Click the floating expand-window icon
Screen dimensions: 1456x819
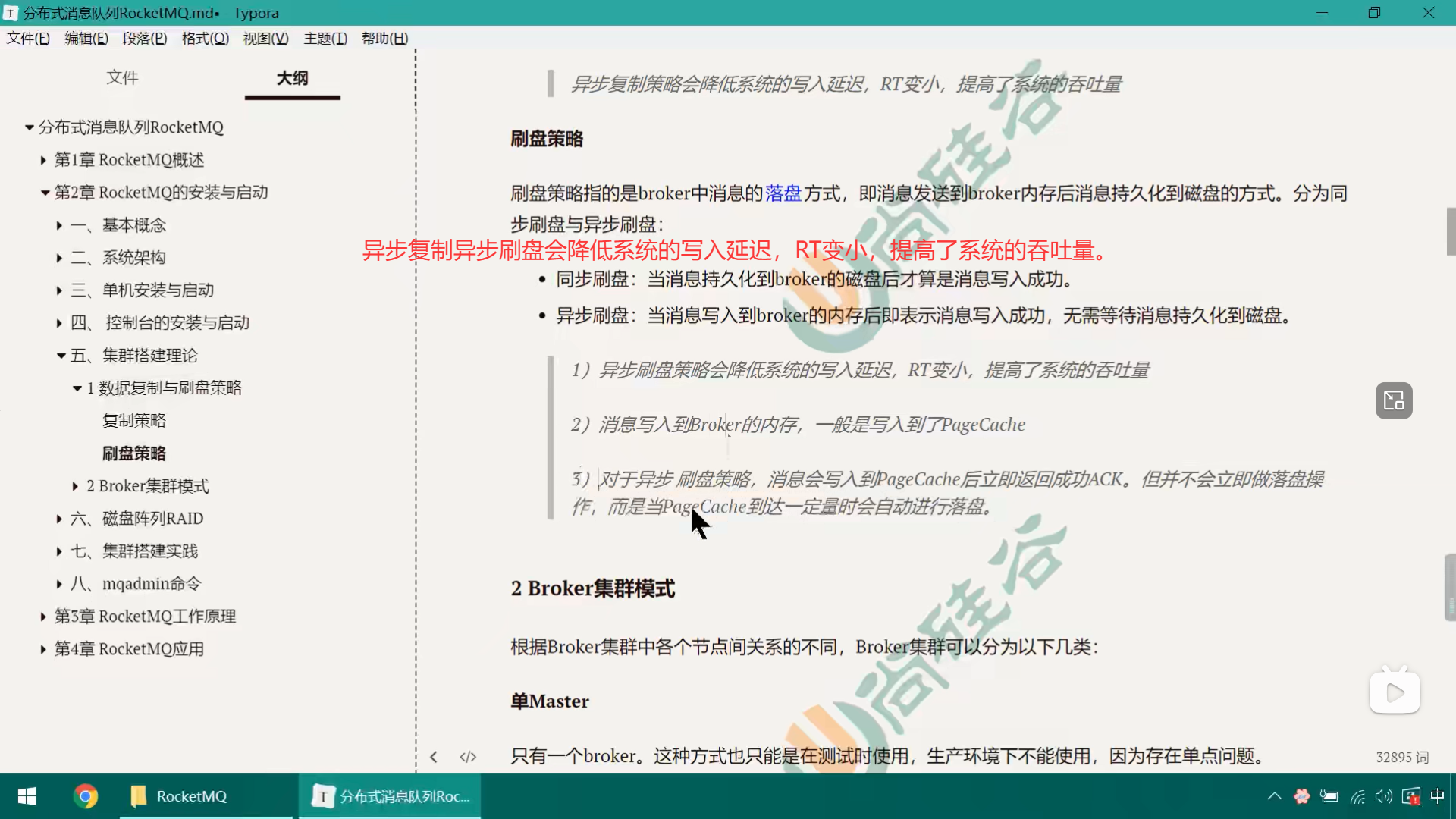(x=1394, y=400)
